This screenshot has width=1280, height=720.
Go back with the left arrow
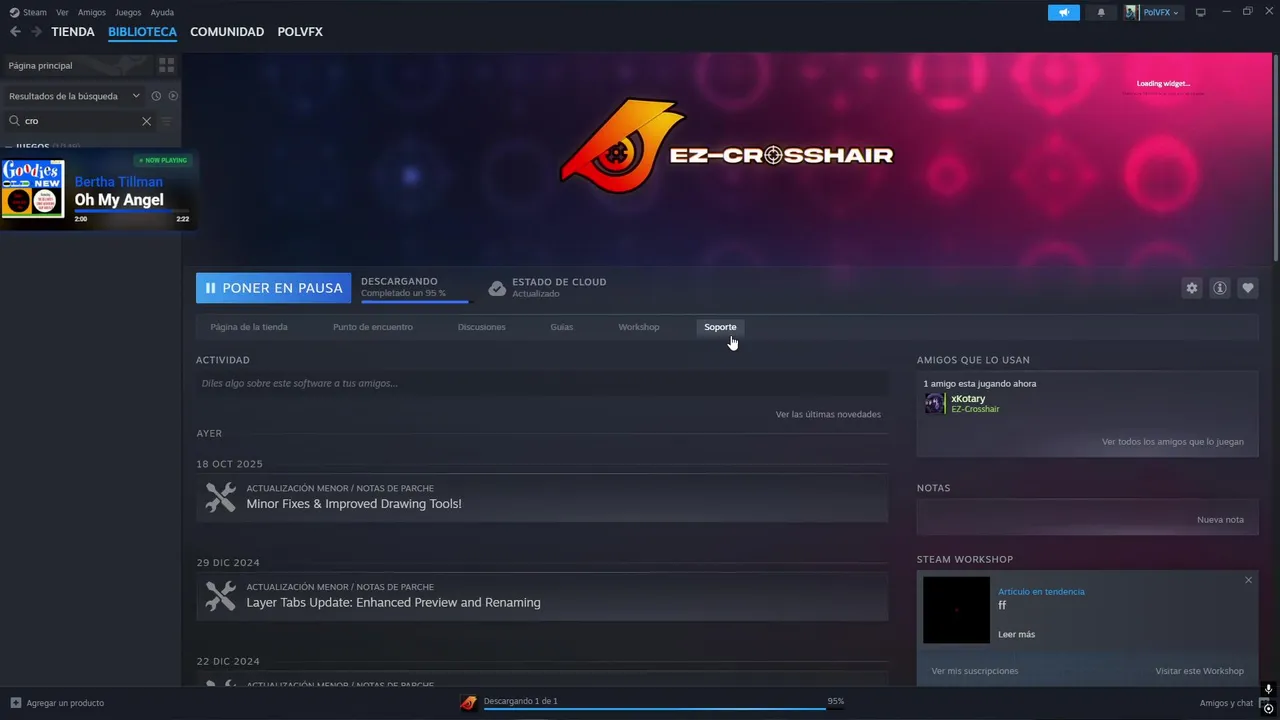[15, 32]
